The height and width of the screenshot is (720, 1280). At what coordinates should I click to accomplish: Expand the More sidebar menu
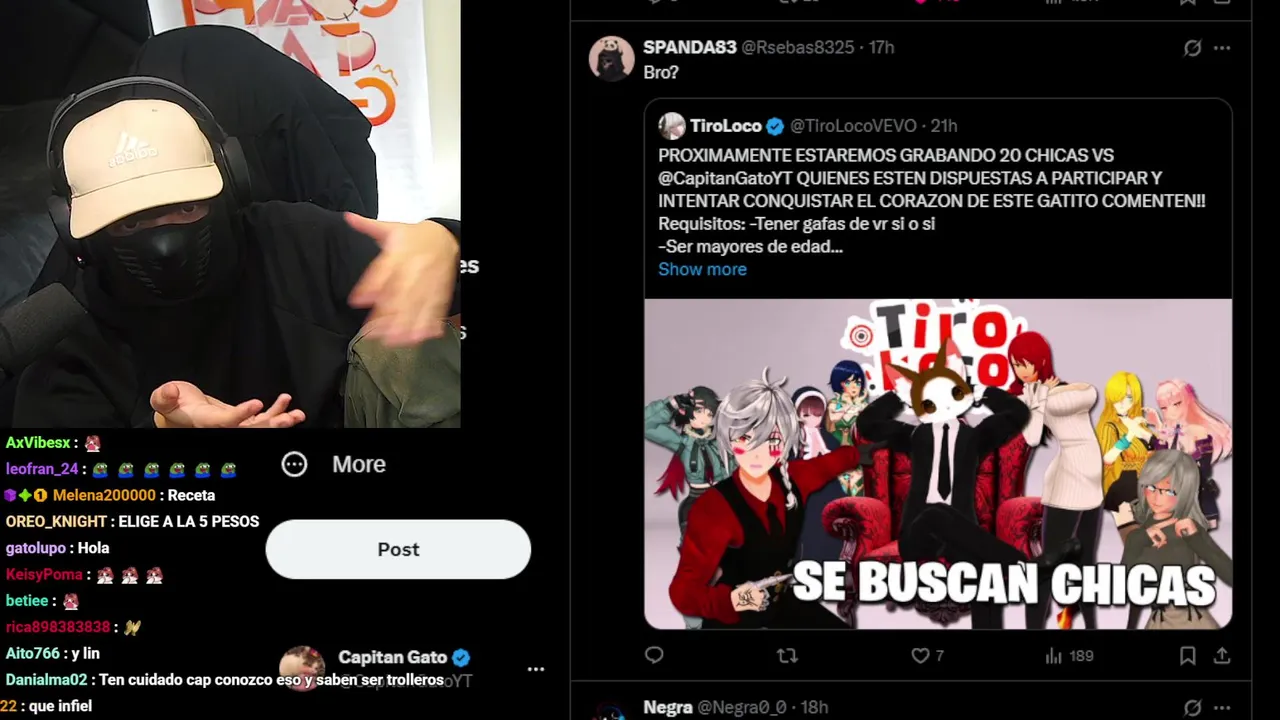(334, 464)
